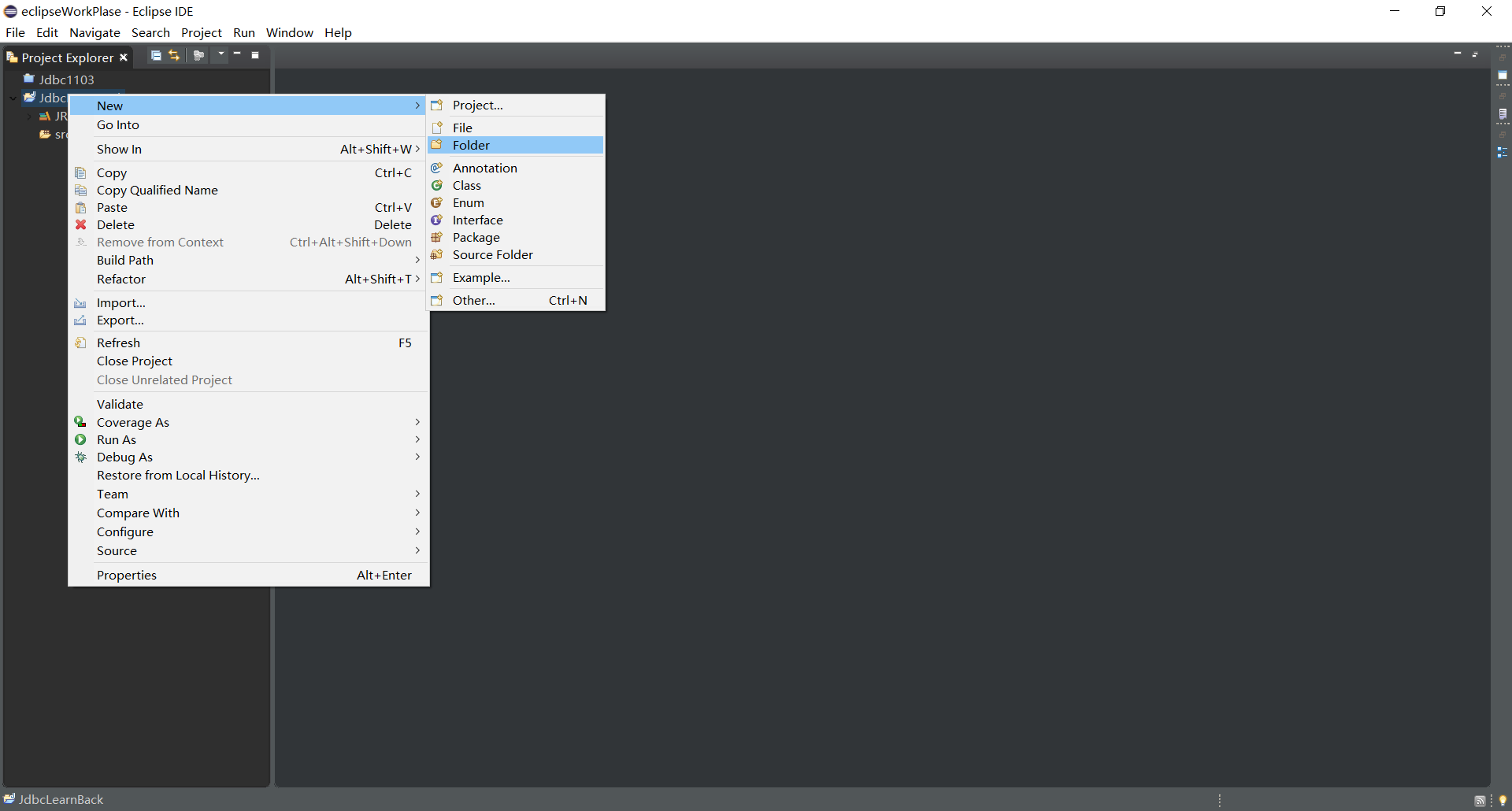Expand the Debug As submenu
1512x811 pixels.
tap(248, 457)
